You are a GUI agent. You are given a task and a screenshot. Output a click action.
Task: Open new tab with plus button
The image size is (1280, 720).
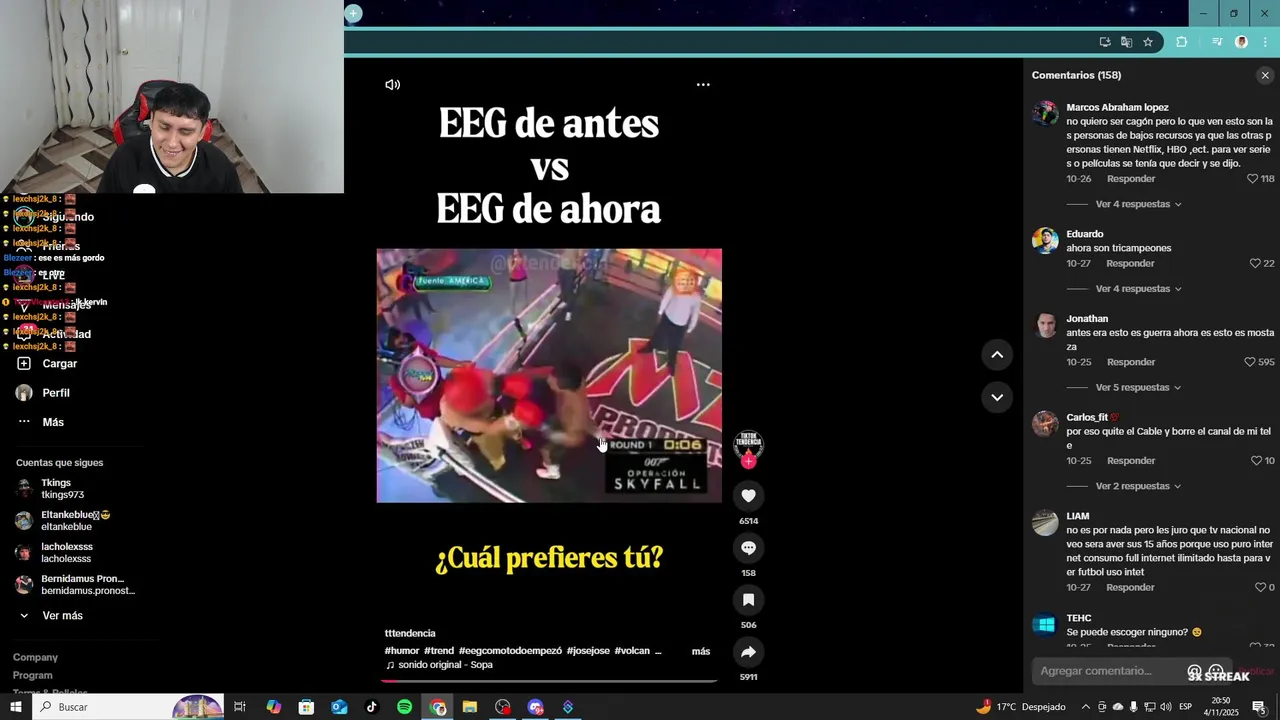point(353,13)
